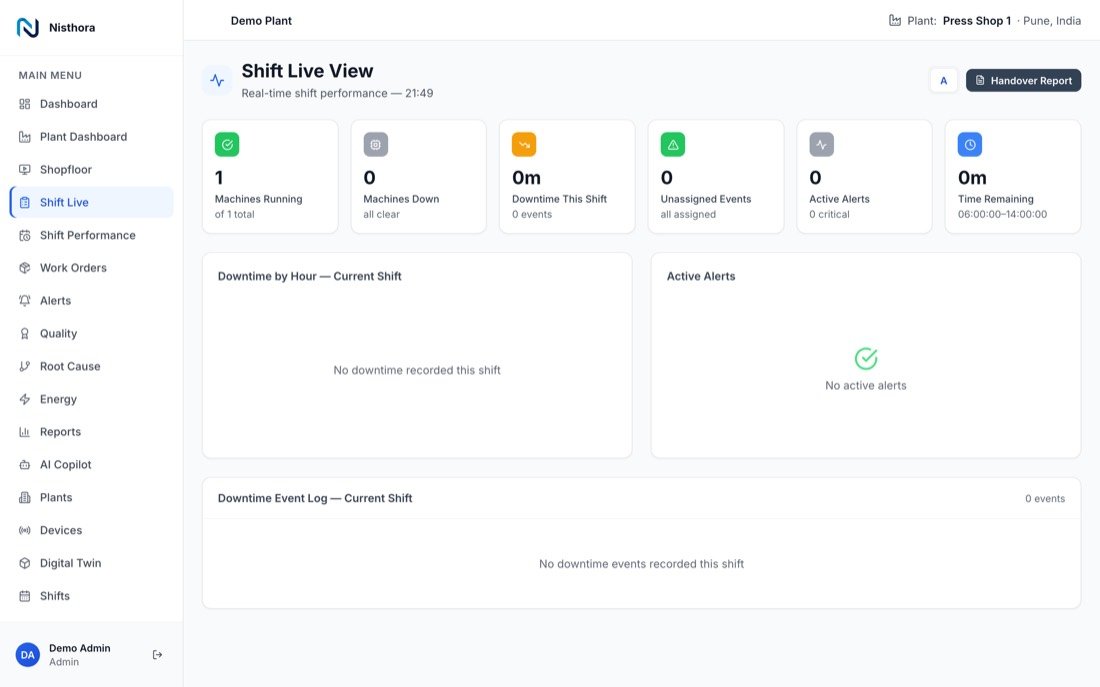Click the Shopfloor monitor icon
This screenshot has height=687, width=1100.
tap(25, 170)
